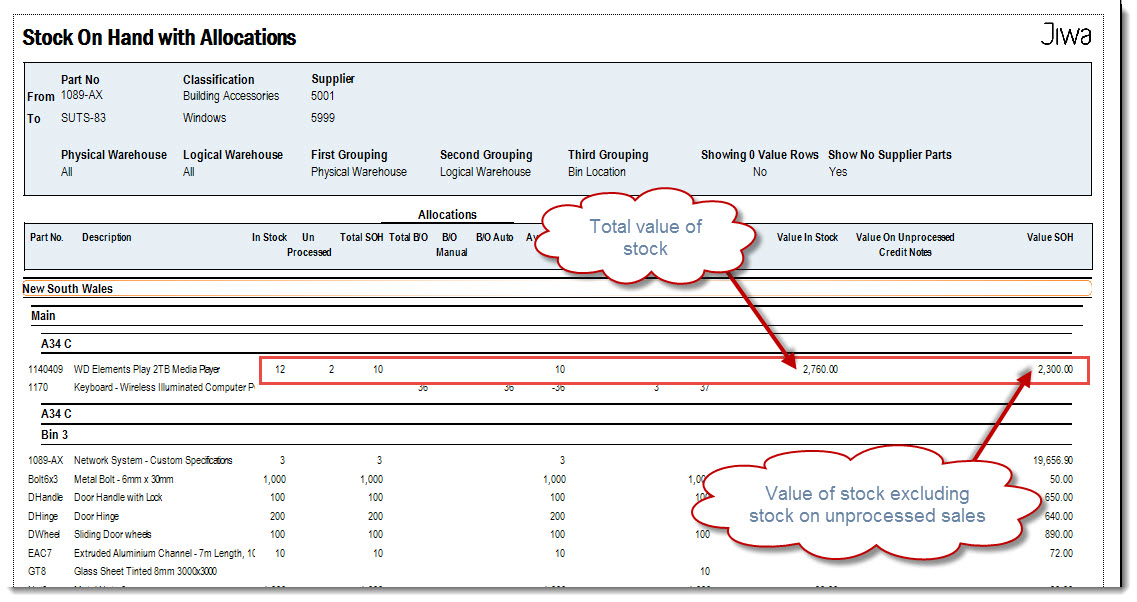Click the "Total SOH" column header
1137x602 pixels.
coord(361,237)
